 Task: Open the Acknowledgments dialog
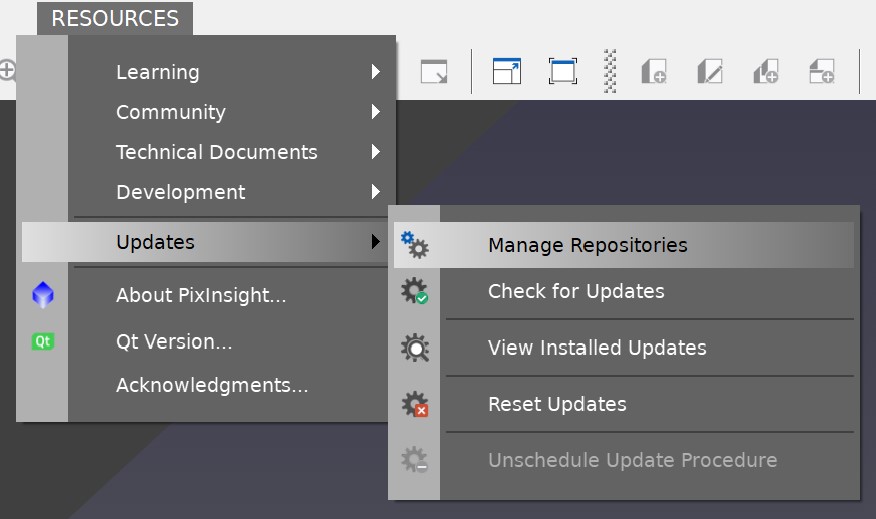tap(211, 385)
